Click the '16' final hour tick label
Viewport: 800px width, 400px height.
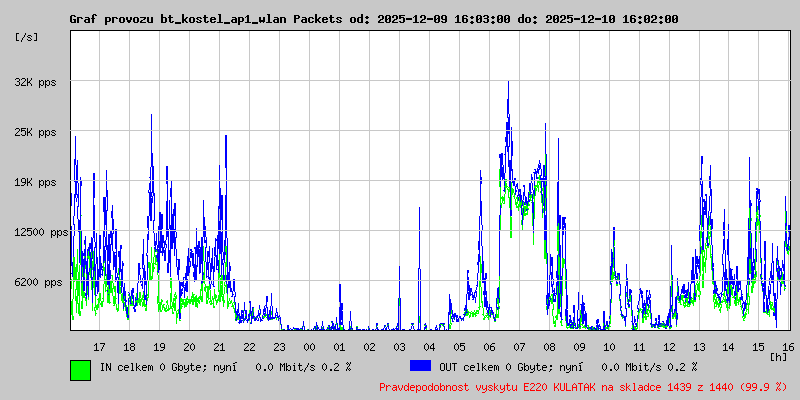[787, 347]
